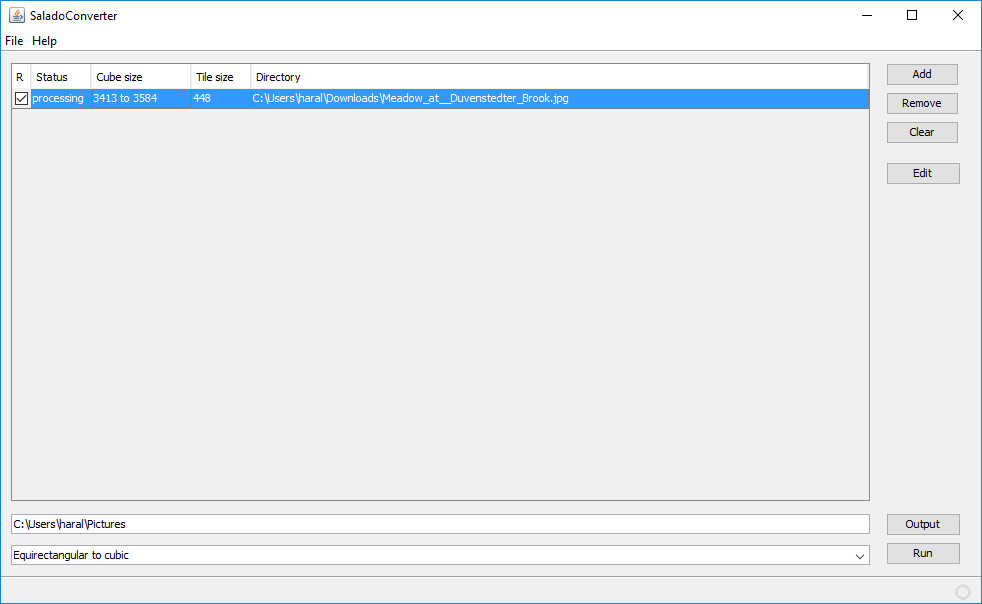Viewport: 982px width, 604px height.
Task: Open the Help menu
Action: click(x=44, y=41)
